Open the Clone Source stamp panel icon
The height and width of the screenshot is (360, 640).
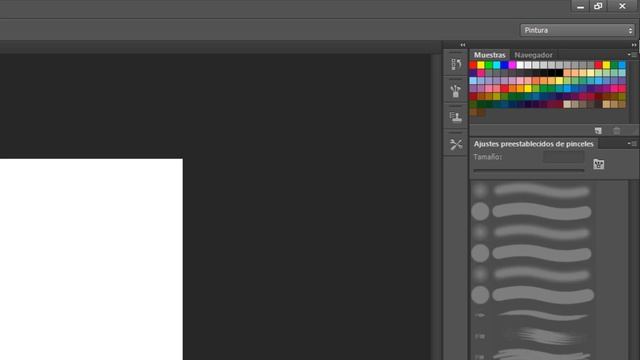pos(456,118)
